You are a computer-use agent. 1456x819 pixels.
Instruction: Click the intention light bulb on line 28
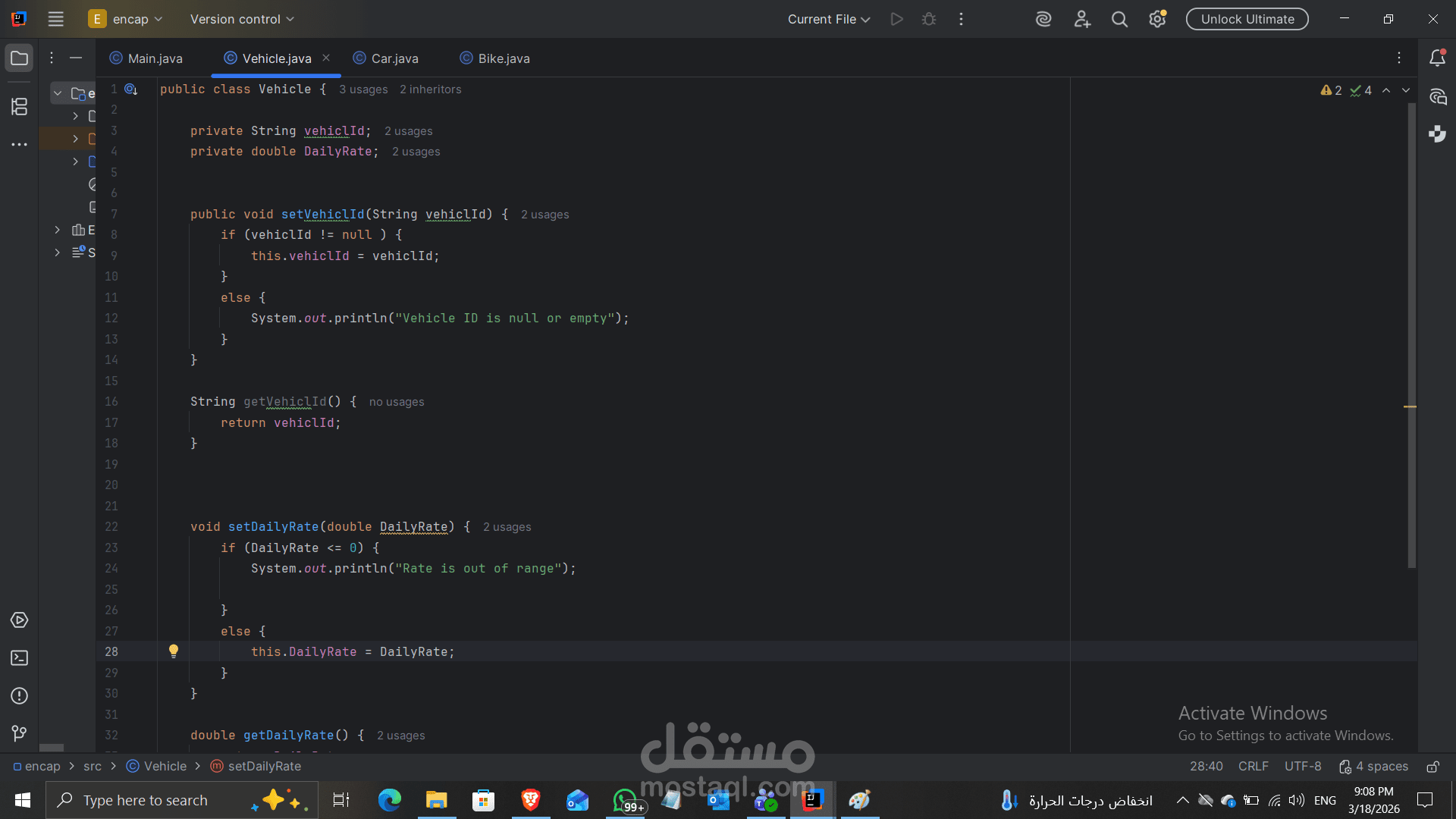174,651
